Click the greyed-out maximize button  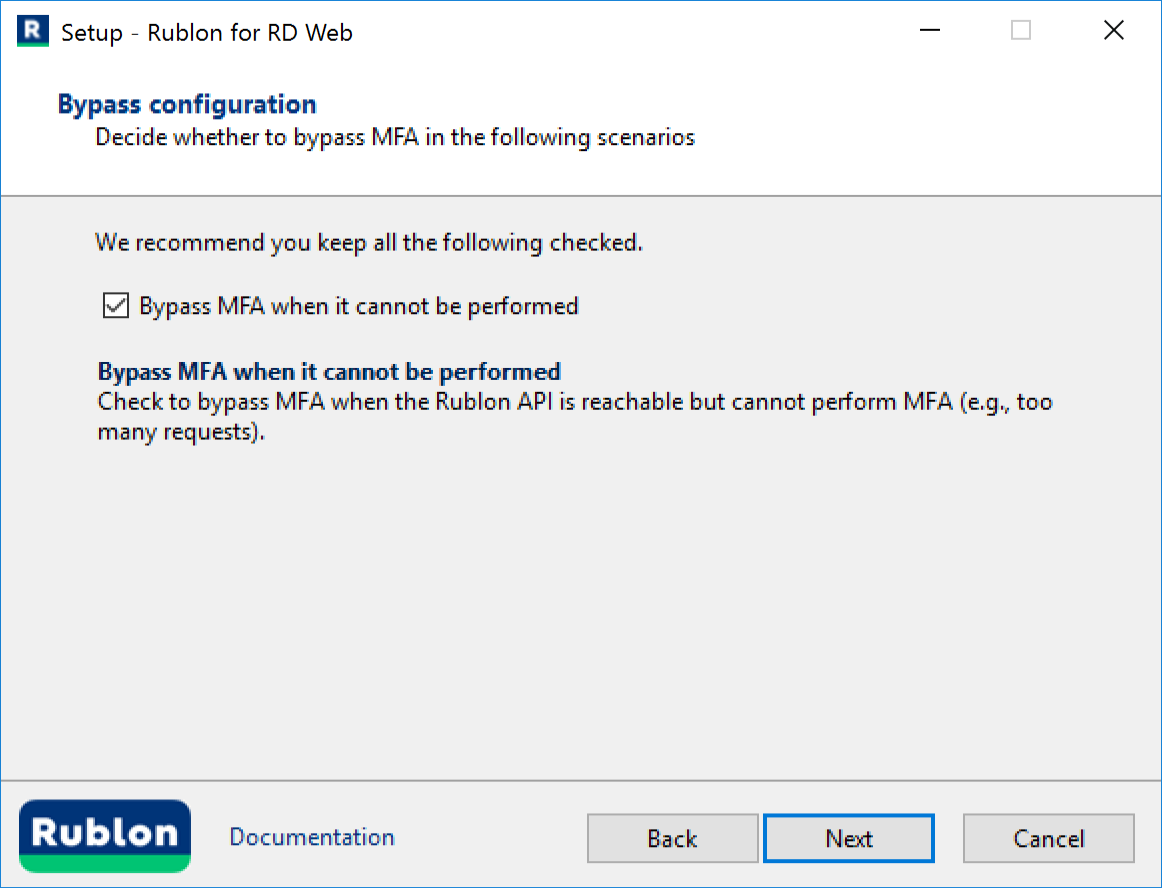pyautogui.click(x=1020, y=31)
